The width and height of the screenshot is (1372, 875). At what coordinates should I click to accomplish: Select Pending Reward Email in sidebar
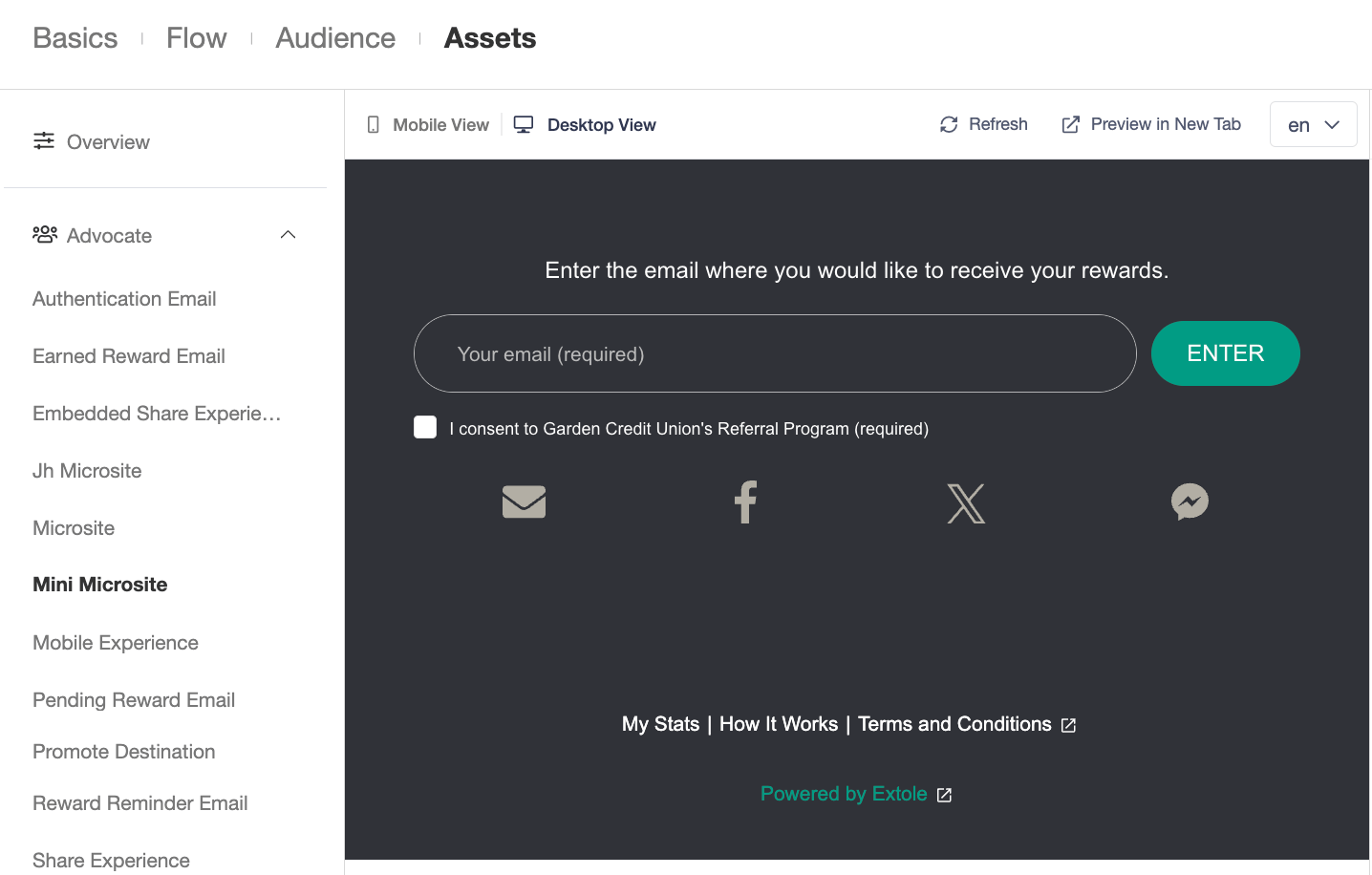134,700
